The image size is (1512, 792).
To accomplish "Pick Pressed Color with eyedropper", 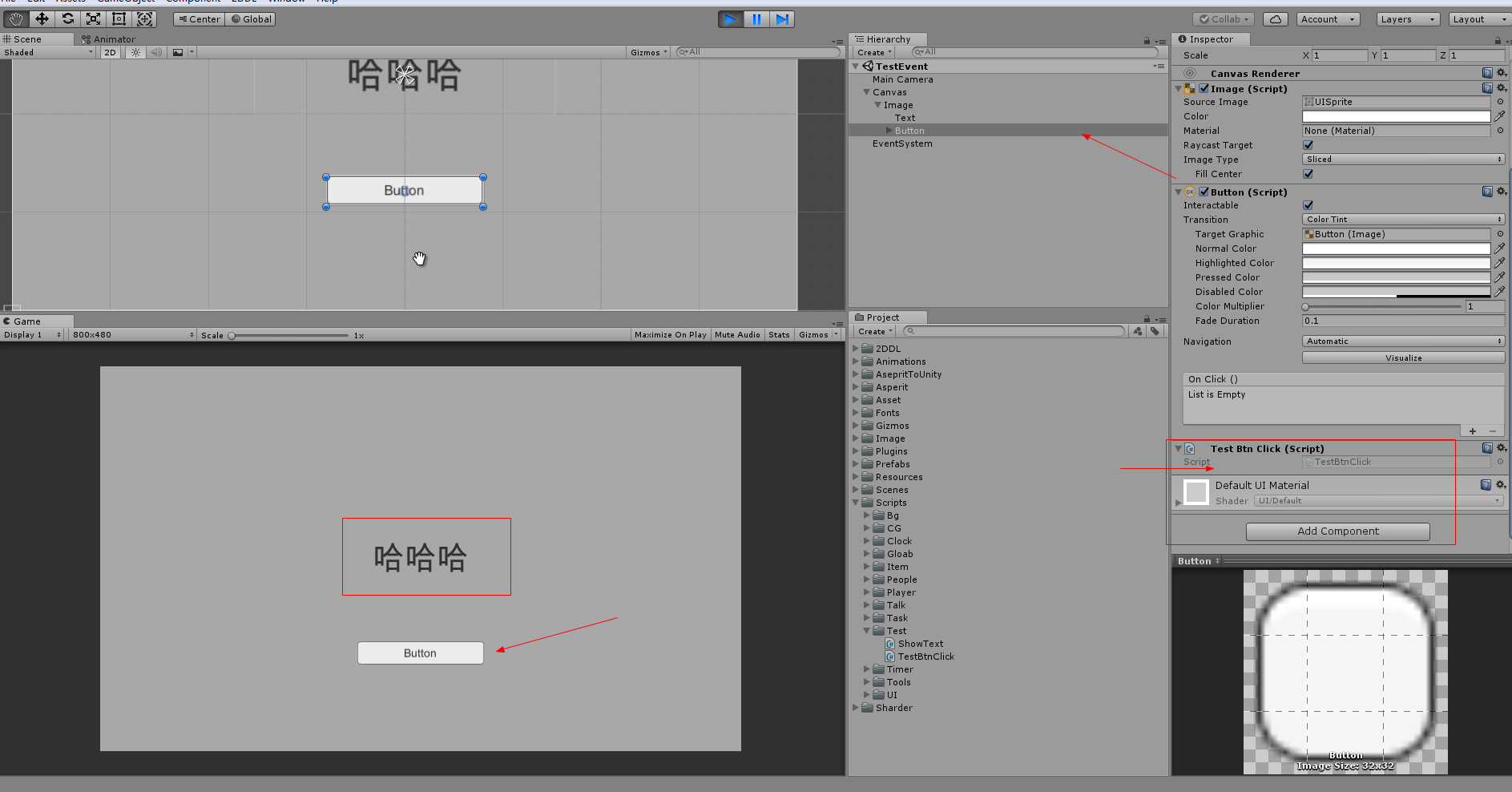I will tap(1500, 277).
